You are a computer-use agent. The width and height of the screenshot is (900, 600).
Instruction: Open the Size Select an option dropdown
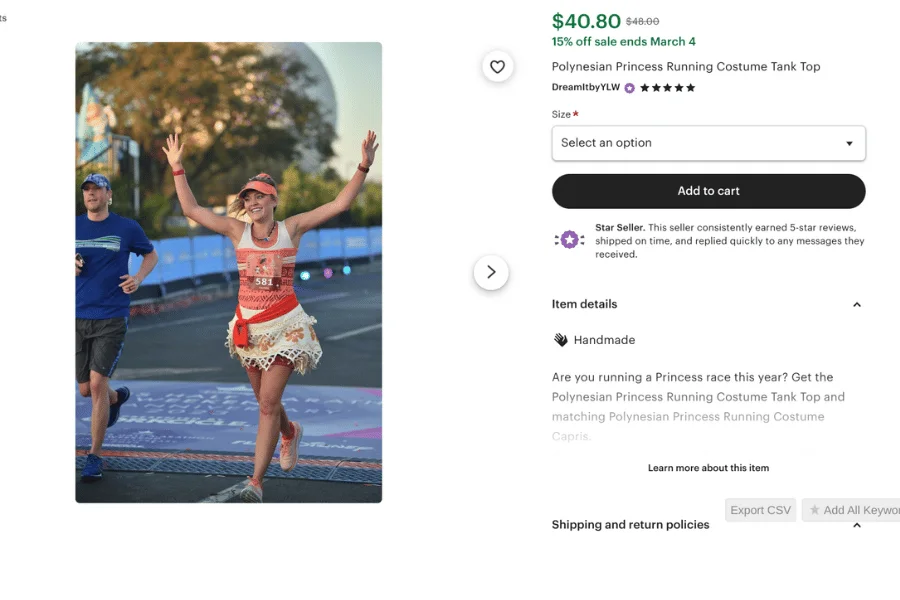coord(708,143)
